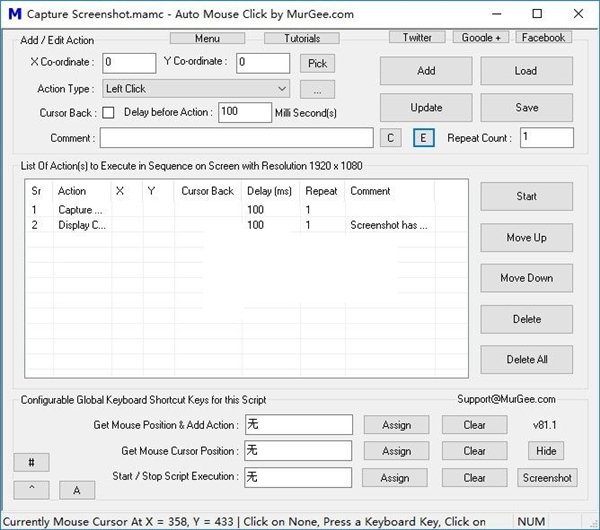Click the Support@MurGee.com text

[x=506, y=399]
